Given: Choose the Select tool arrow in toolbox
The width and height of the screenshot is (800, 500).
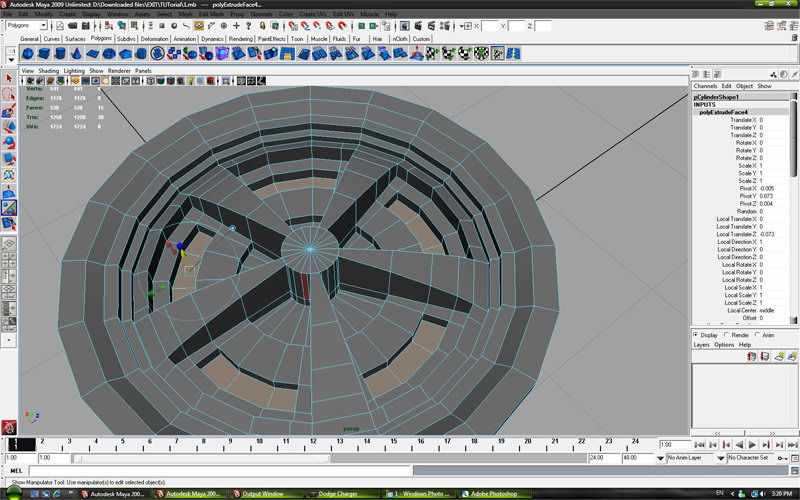Looking at the screenshot, I should (9, 78).
